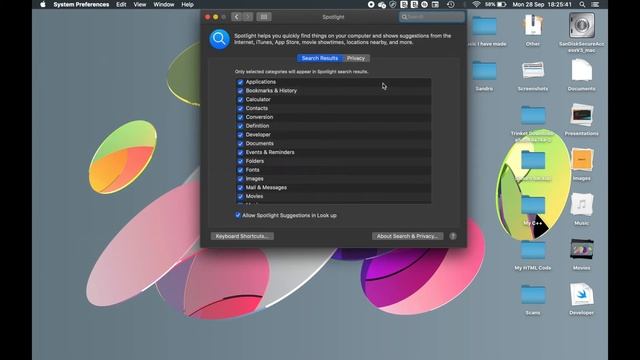Open the Apple menu
This screenshot has height=360, width=640.
43,4
